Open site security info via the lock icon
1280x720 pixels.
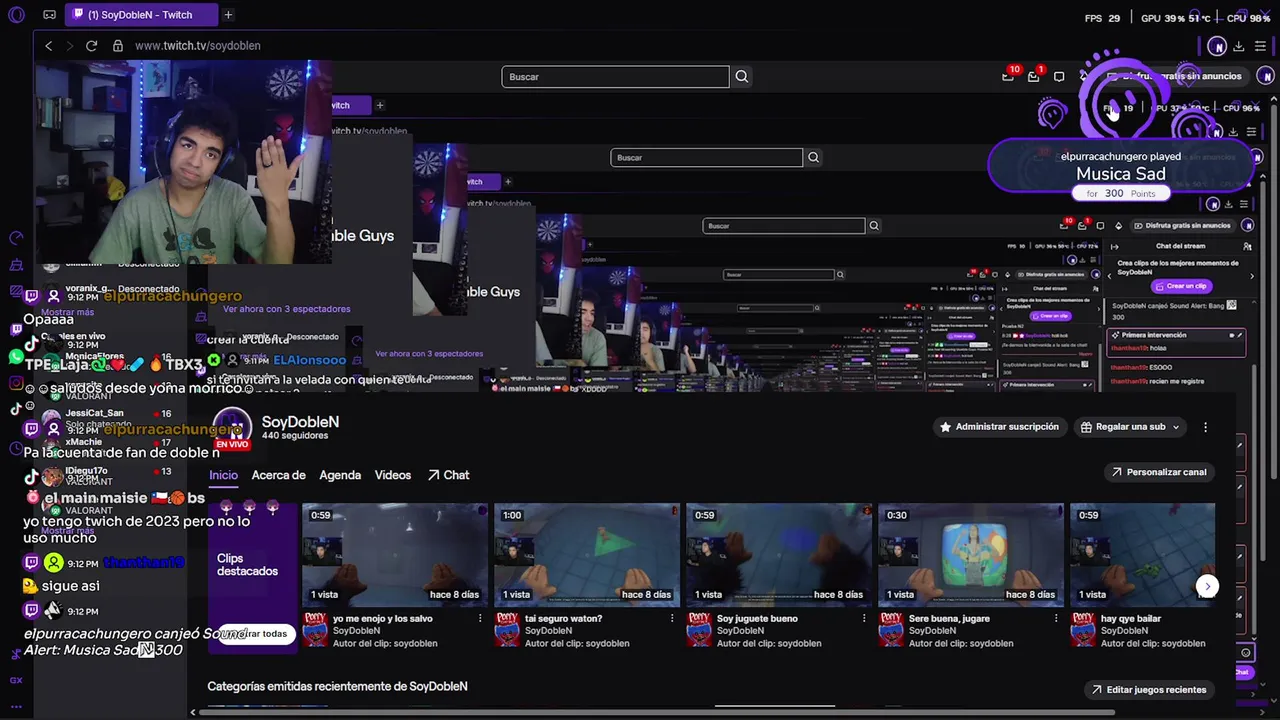(118, 46)
